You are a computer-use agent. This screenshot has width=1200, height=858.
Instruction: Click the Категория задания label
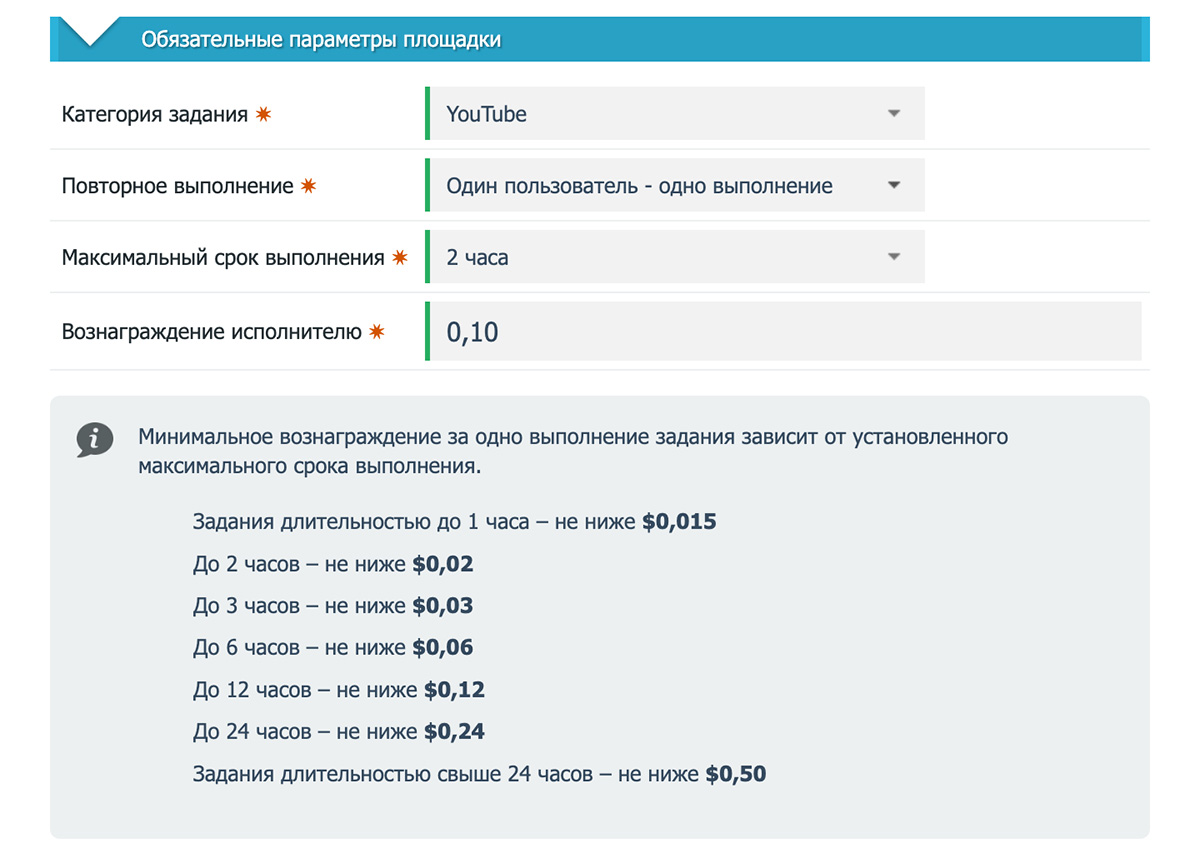[155, 114]
